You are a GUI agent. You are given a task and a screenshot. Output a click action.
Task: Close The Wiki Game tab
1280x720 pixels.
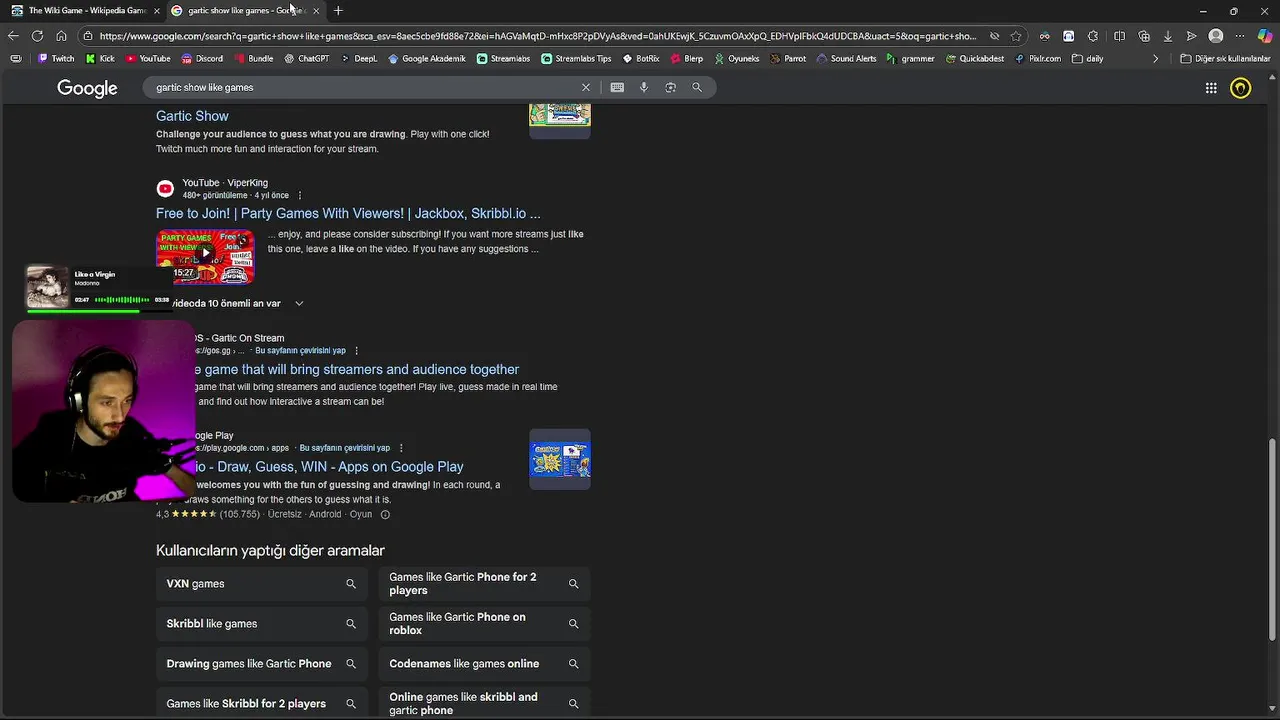[x=156, y=11]
